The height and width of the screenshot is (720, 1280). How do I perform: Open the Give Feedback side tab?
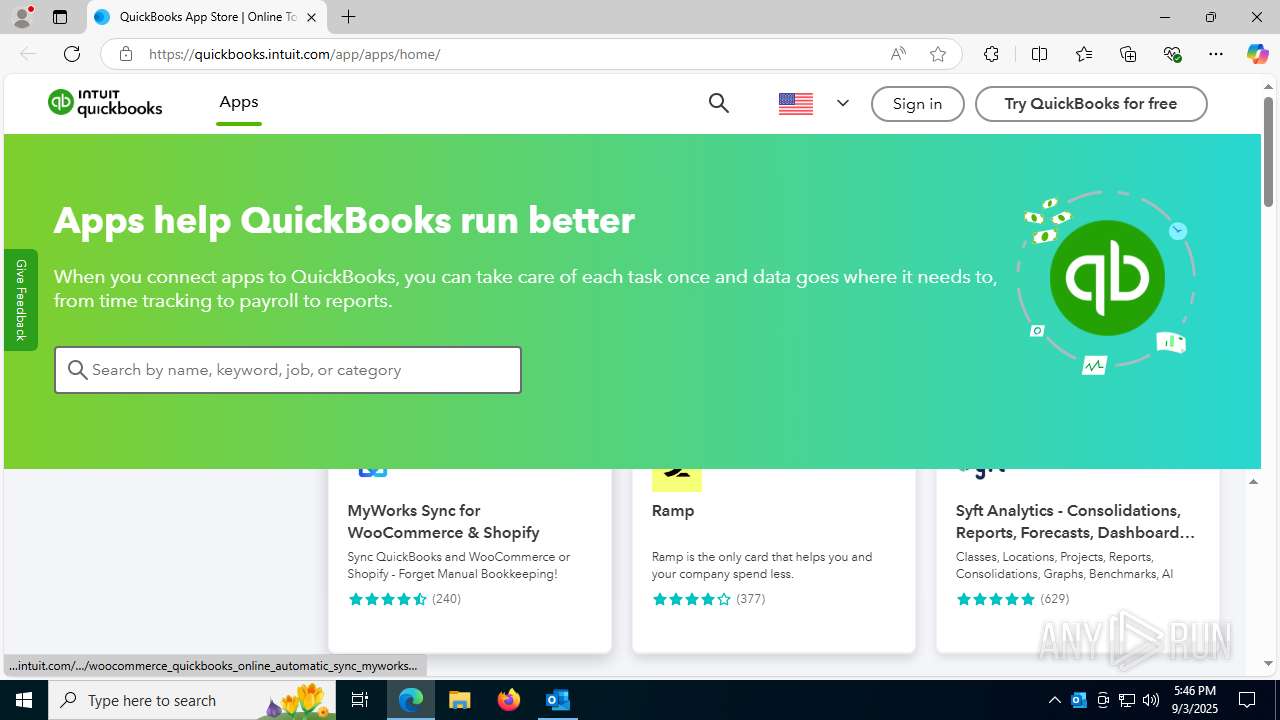[x=21, y=300]
